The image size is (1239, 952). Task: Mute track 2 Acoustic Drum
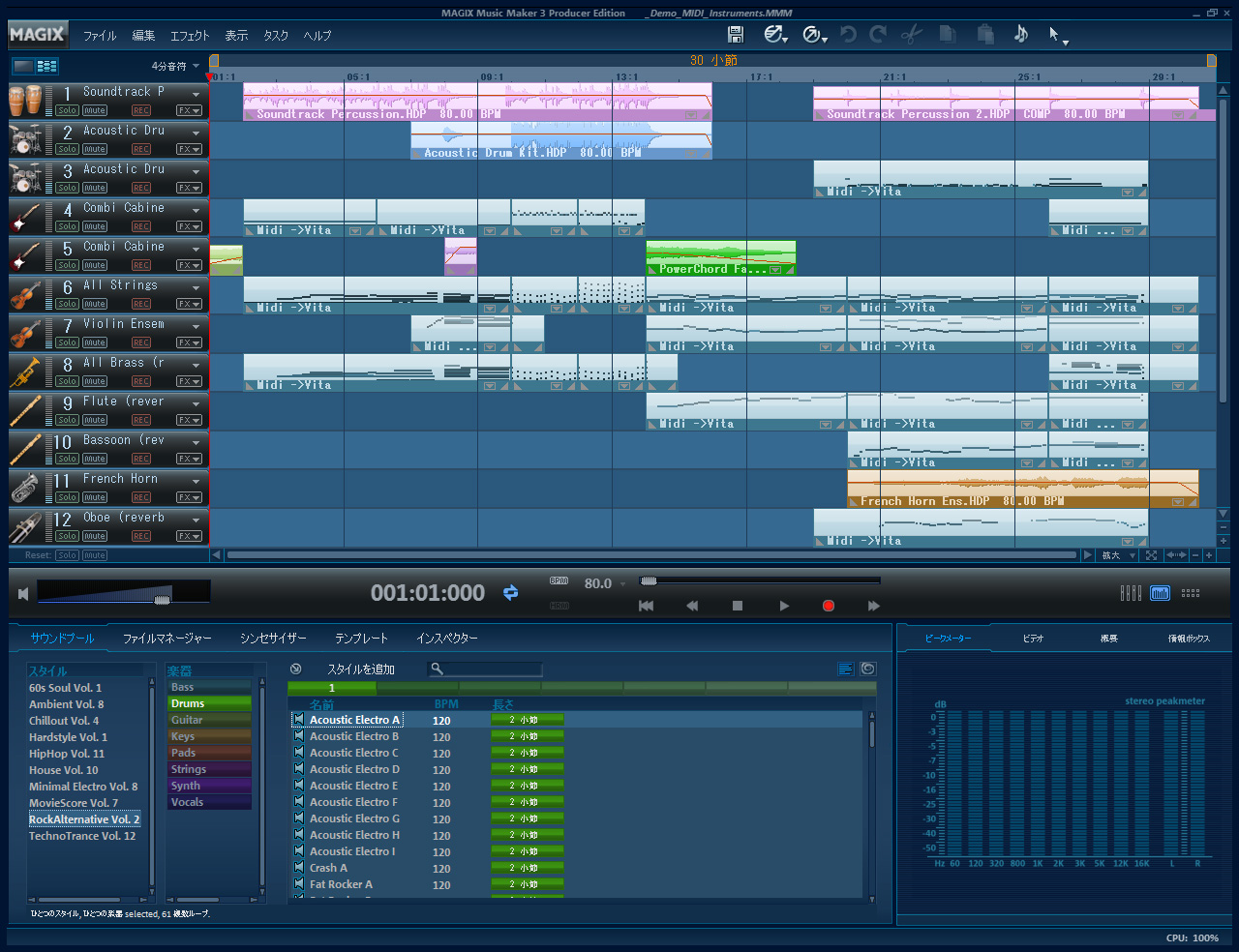95,149
